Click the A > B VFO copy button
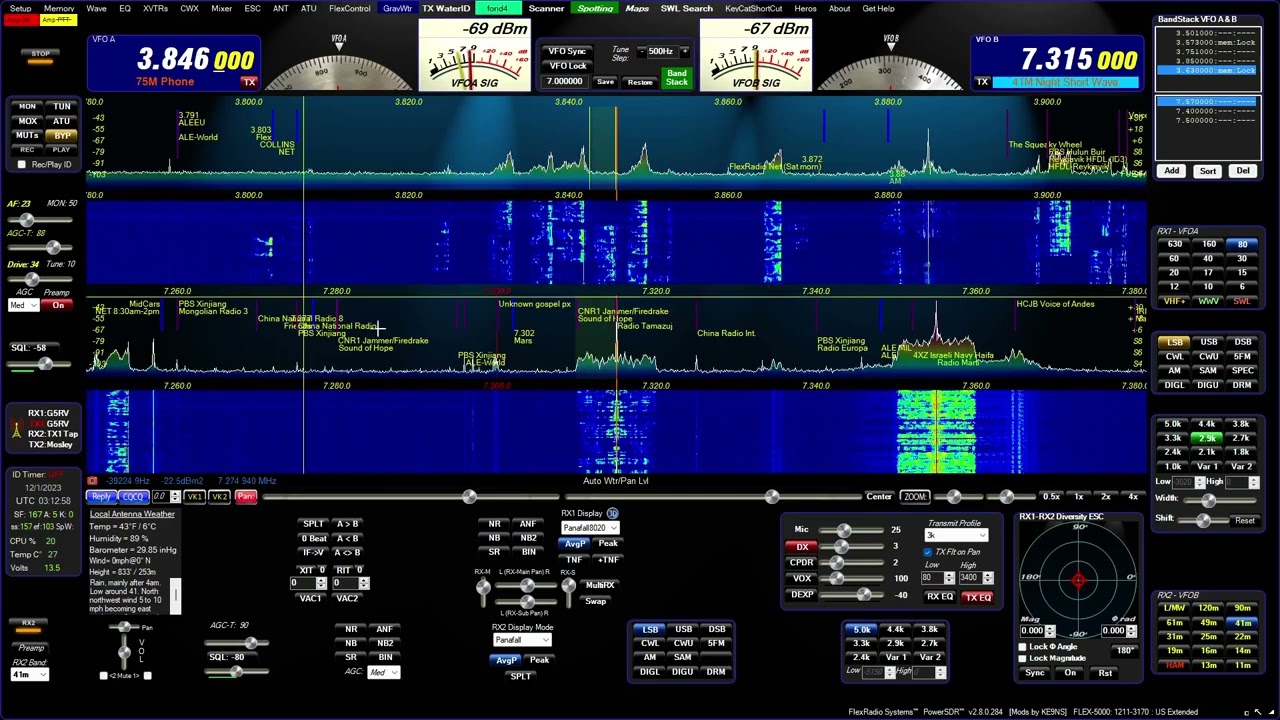 347,524
